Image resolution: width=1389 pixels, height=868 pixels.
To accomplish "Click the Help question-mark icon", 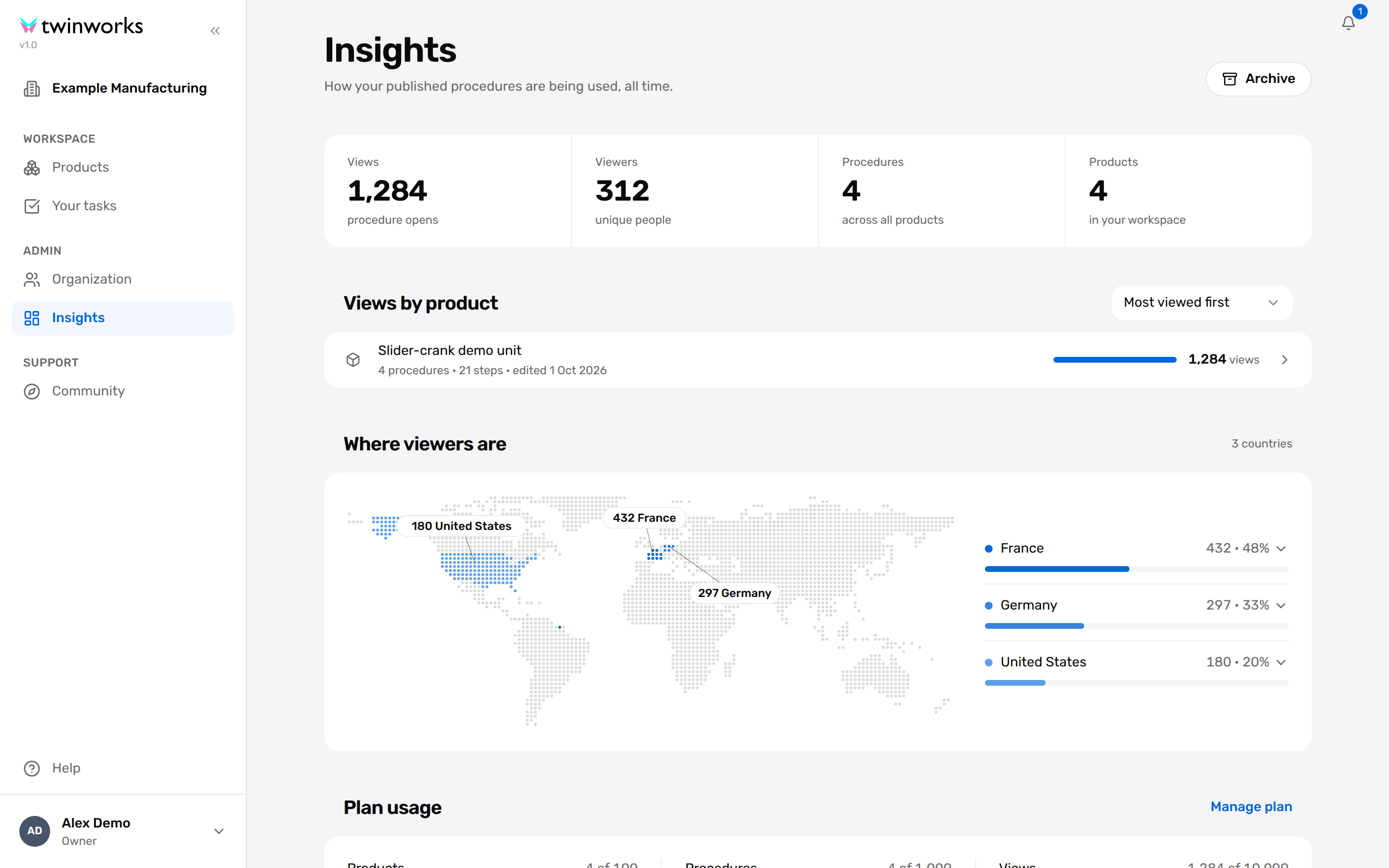I will coord(31,768).
